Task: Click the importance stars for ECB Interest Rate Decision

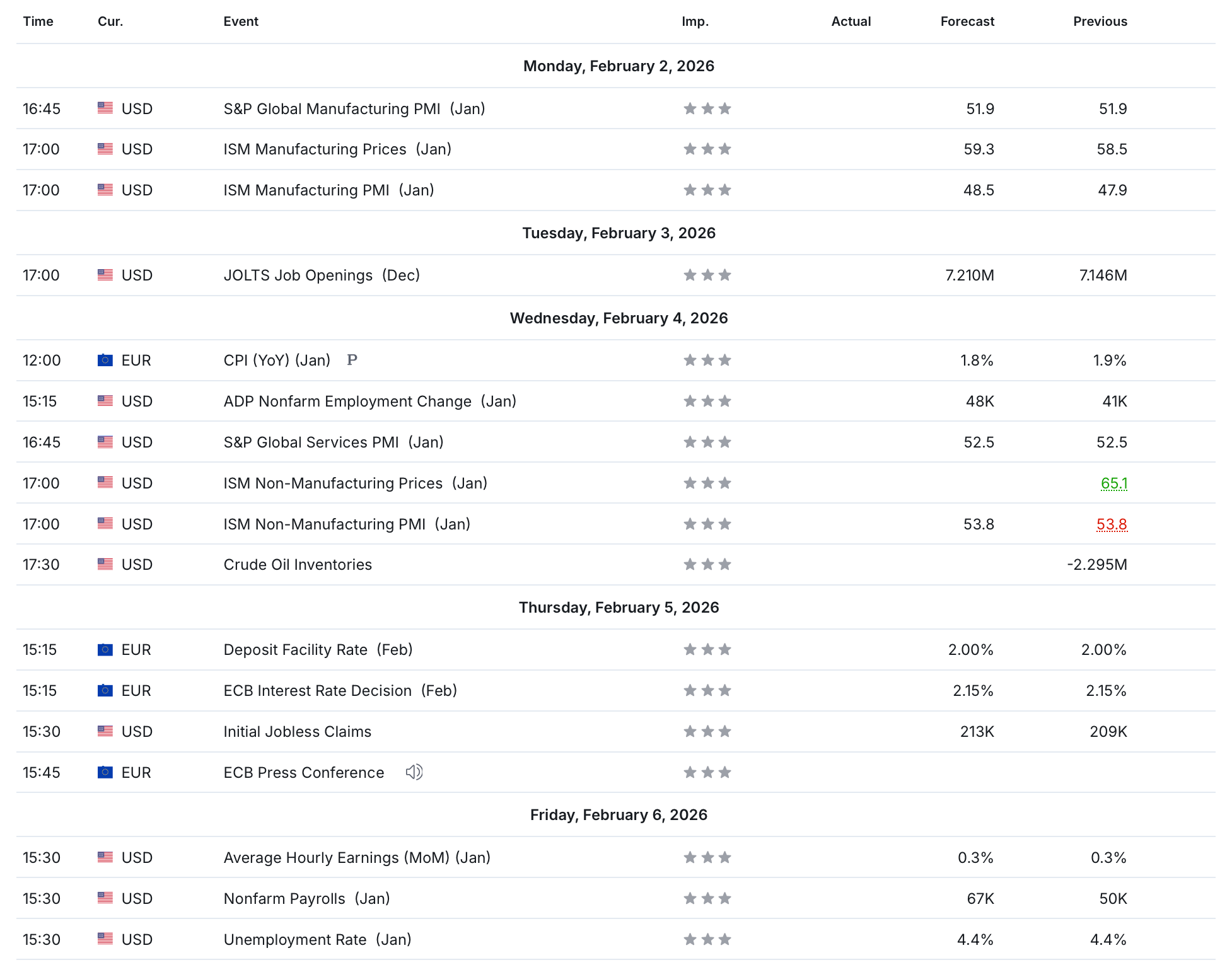Action: point(707,690)
